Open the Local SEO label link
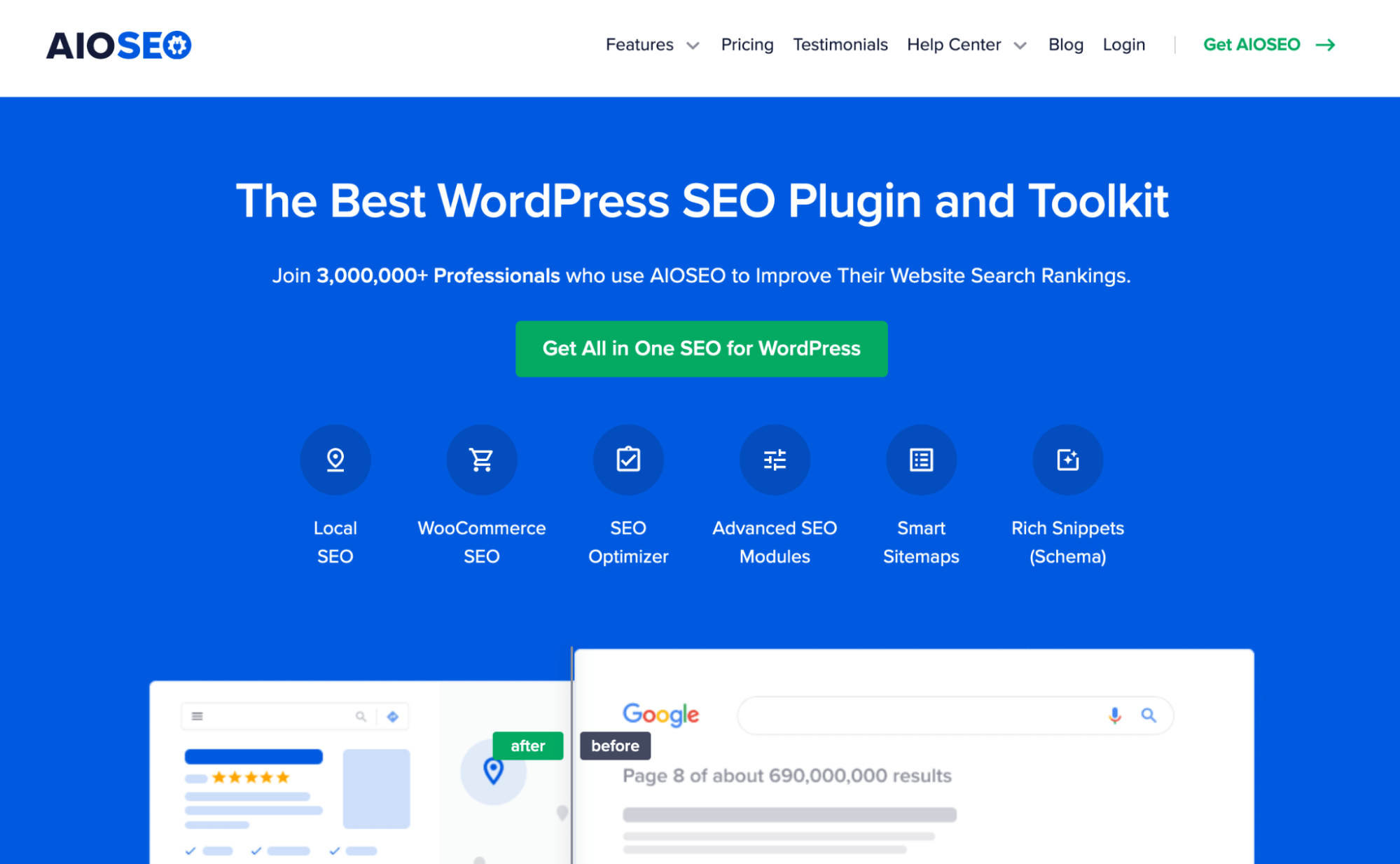Screen dimensions: 1400x864 pyautogui.click(x=335, y=542)
